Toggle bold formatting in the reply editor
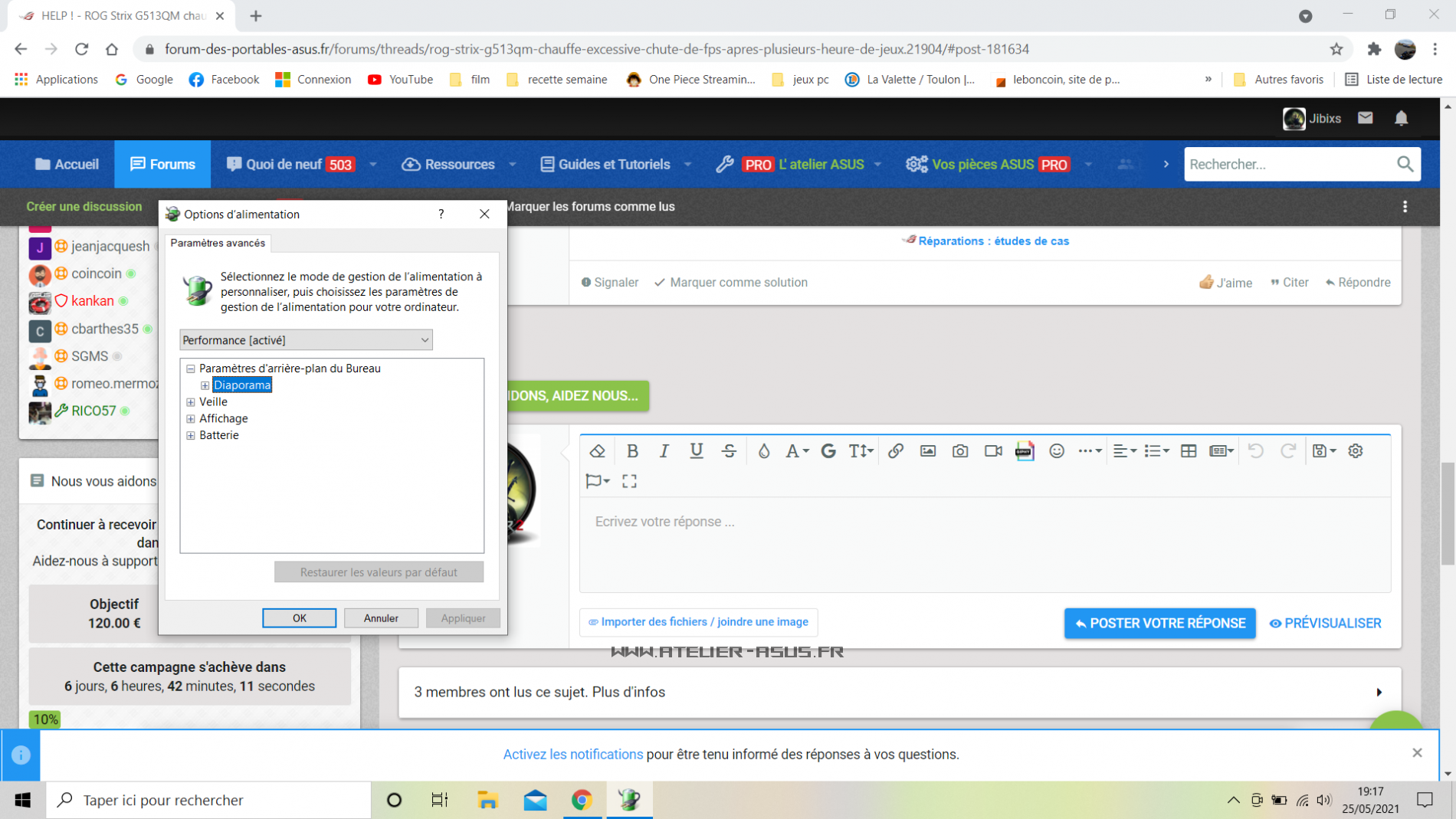The width and height of the screenshot is (1456, 819). (x=632, y=451)
